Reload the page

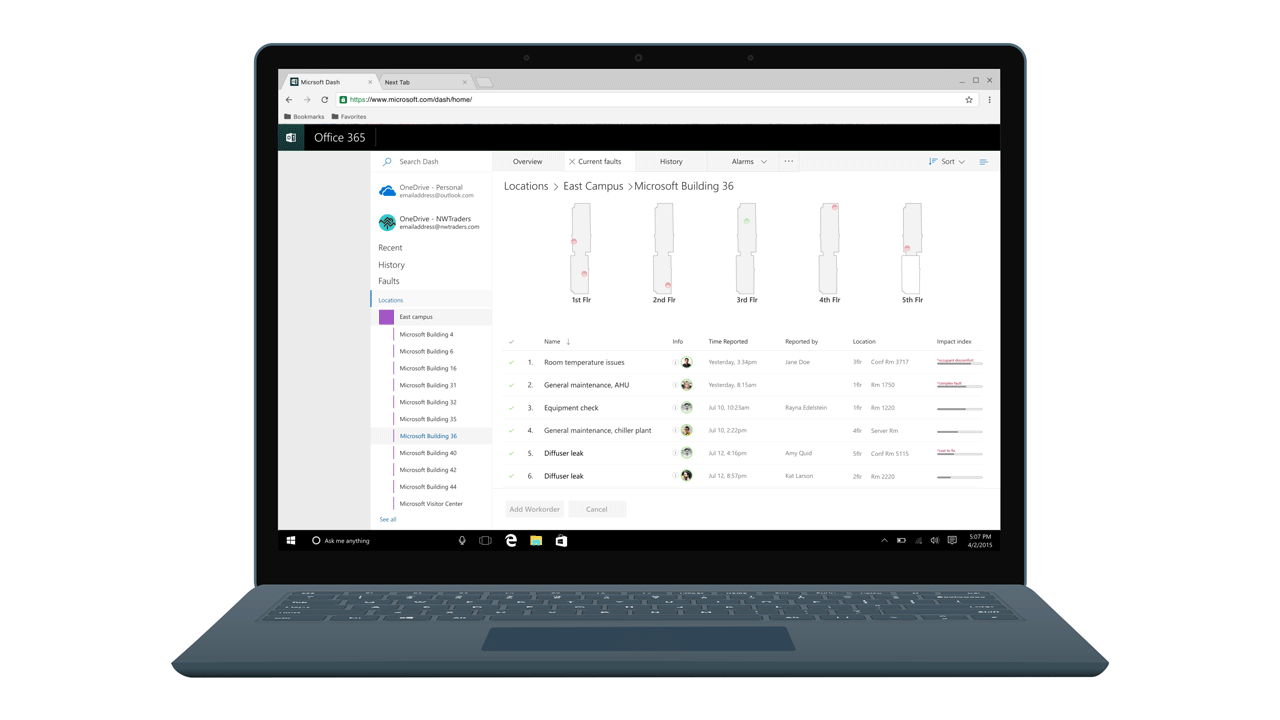coord(325,100)
